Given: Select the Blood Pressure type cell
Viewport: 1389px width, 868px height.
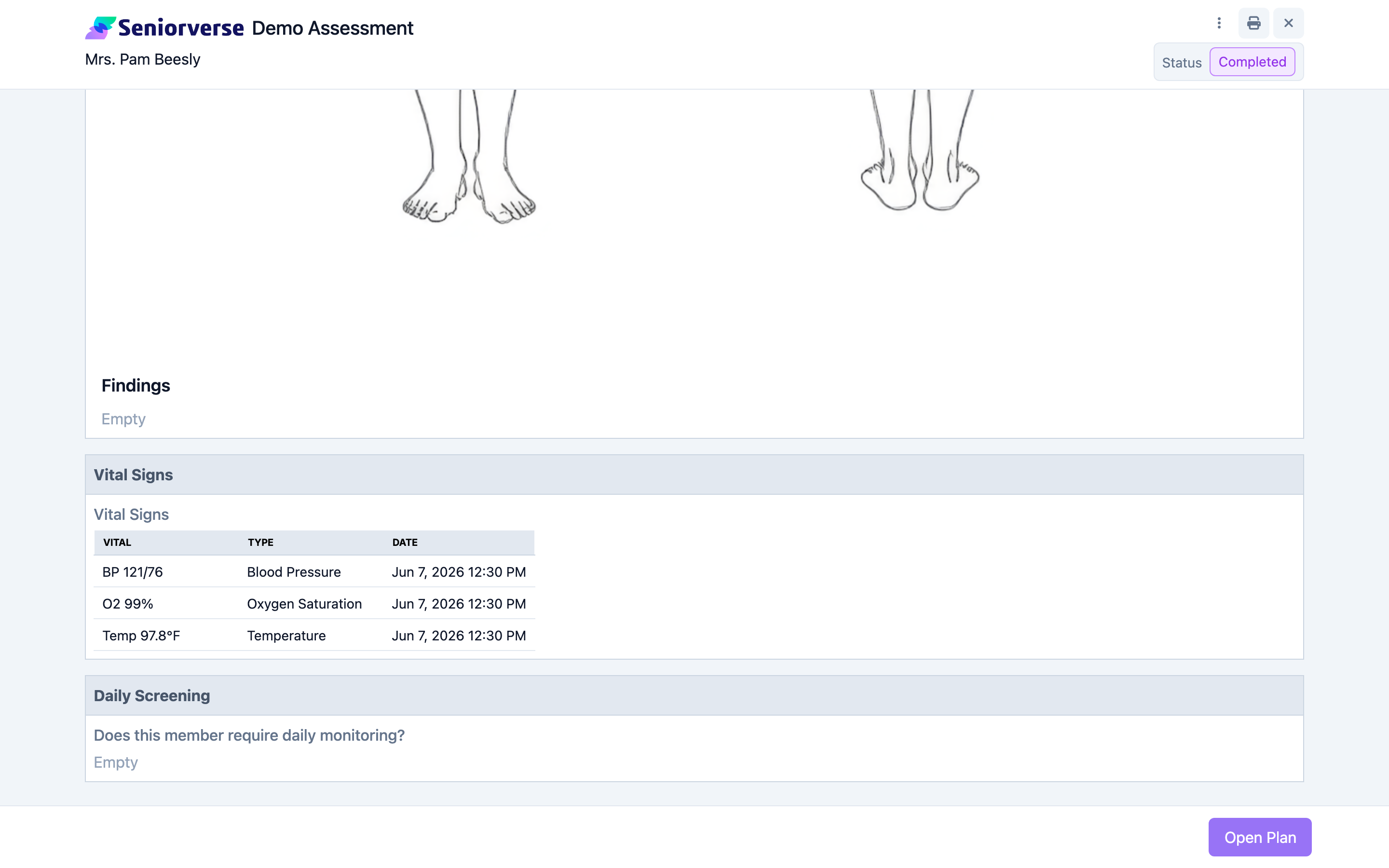Looking at the screenshot, I should pyautogui.click(x=294, y=572).
